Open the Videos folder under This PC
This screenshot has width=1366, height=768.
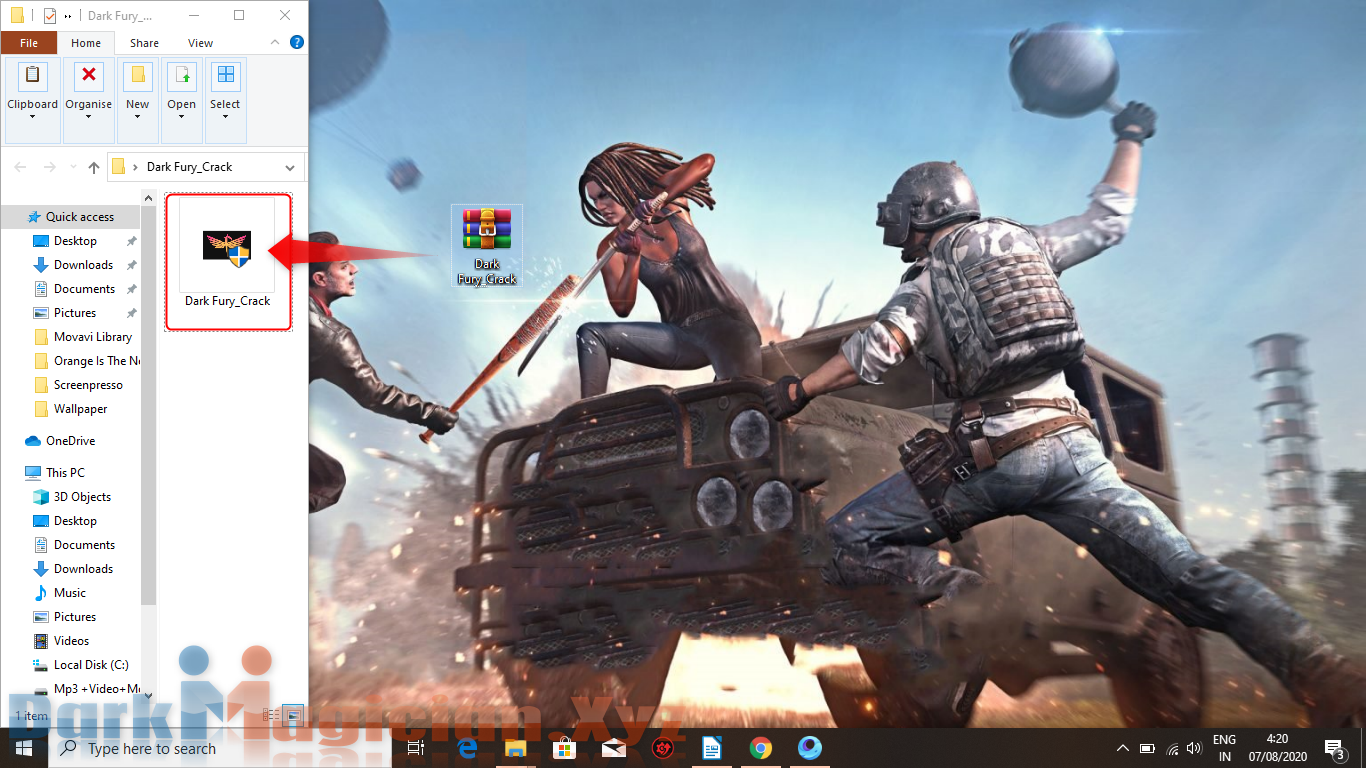pyautogui.click(x=71, y=641)
